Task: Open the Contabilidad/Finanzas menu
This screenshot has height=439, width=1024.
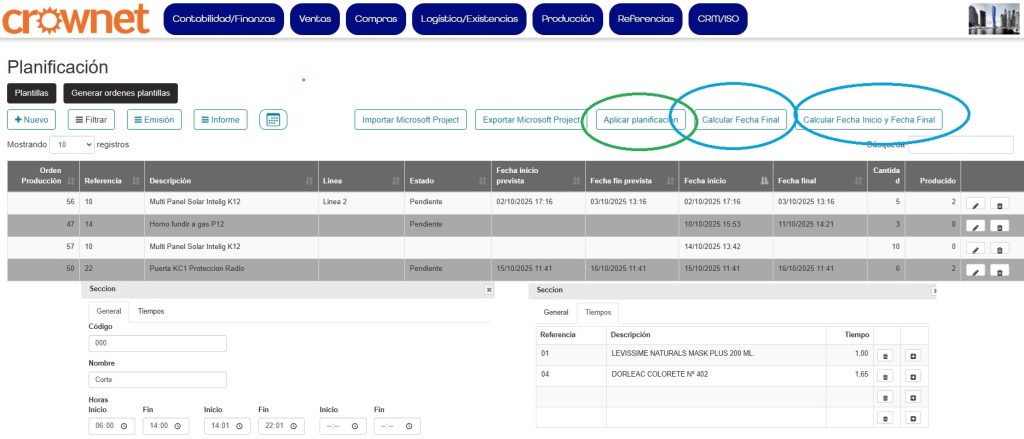Action: (x=223, y=19)
